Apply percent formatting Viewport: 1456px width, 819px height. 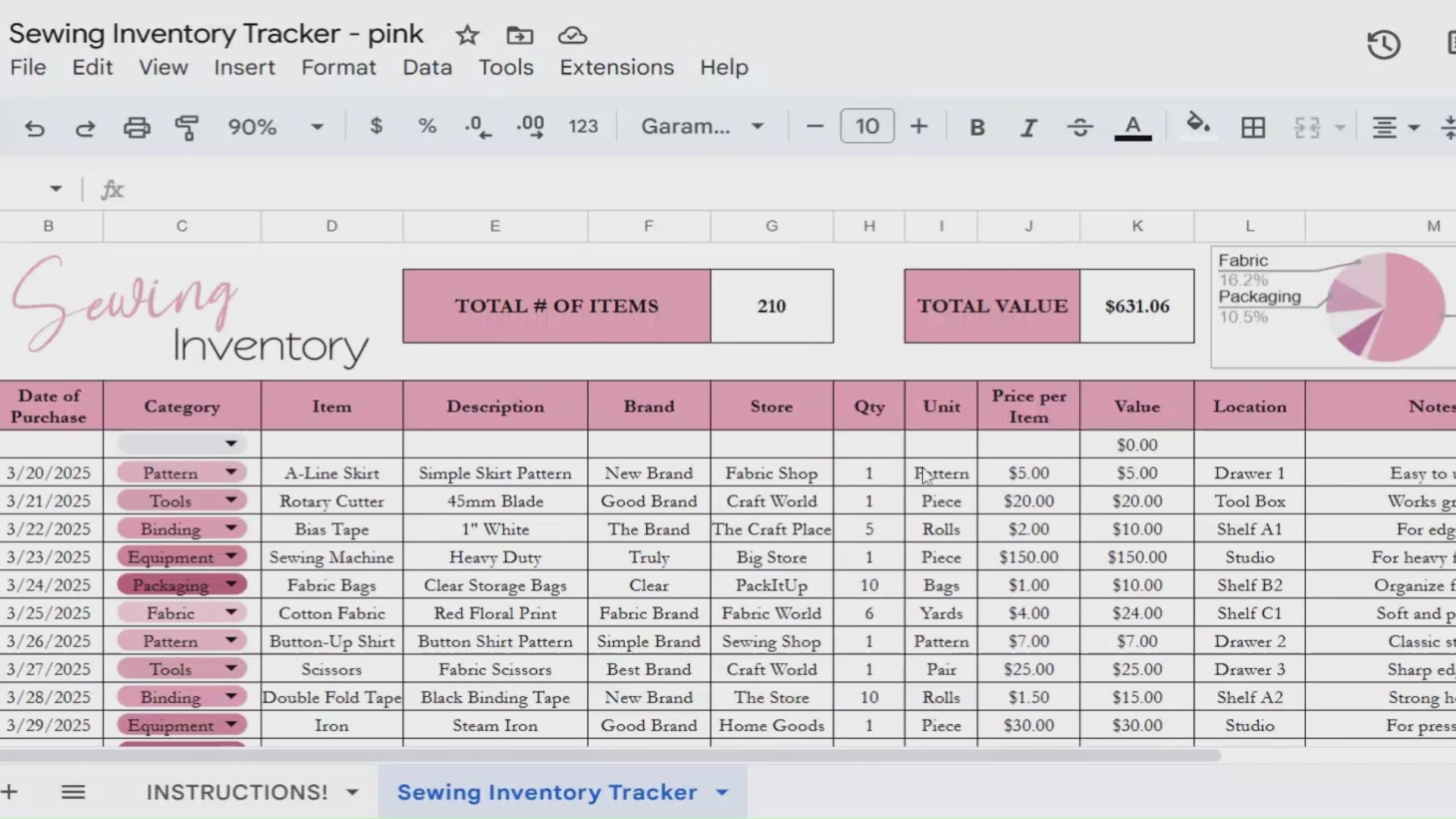[427, 127]
